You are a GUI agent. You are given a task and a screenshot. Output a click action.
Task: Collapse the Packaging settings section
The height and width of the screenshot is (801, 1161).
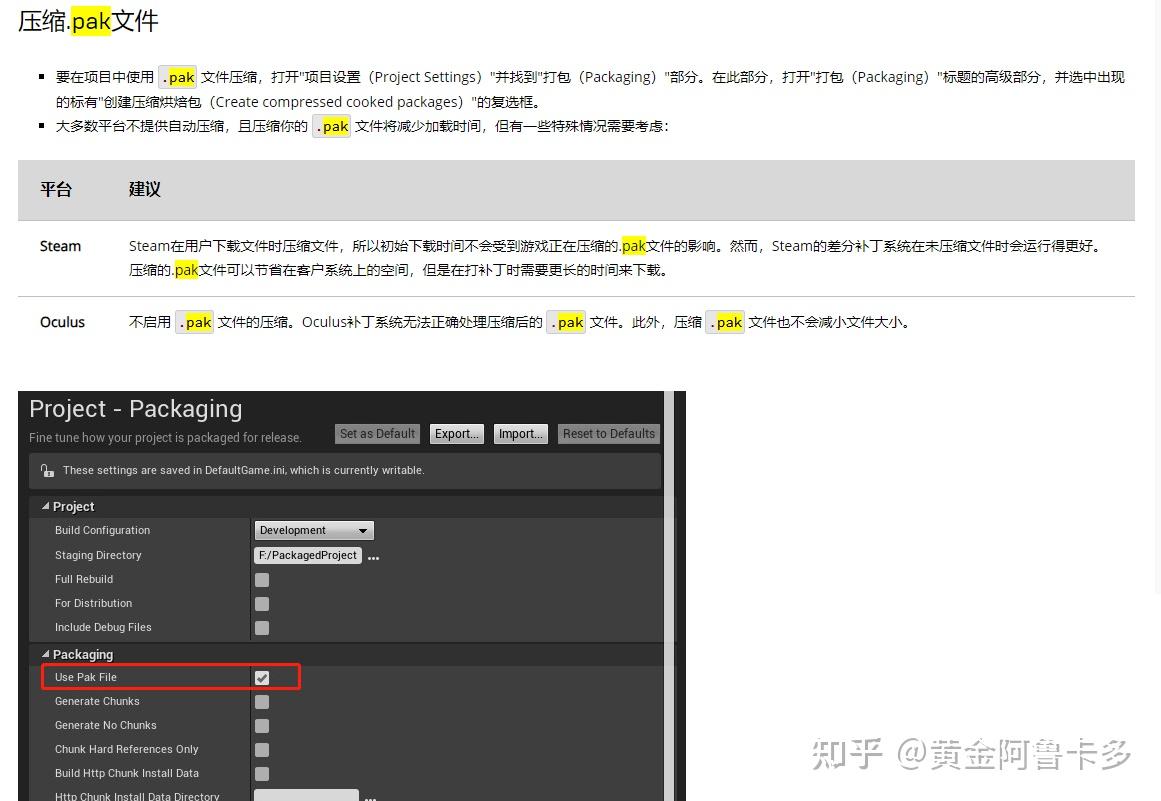45,654
